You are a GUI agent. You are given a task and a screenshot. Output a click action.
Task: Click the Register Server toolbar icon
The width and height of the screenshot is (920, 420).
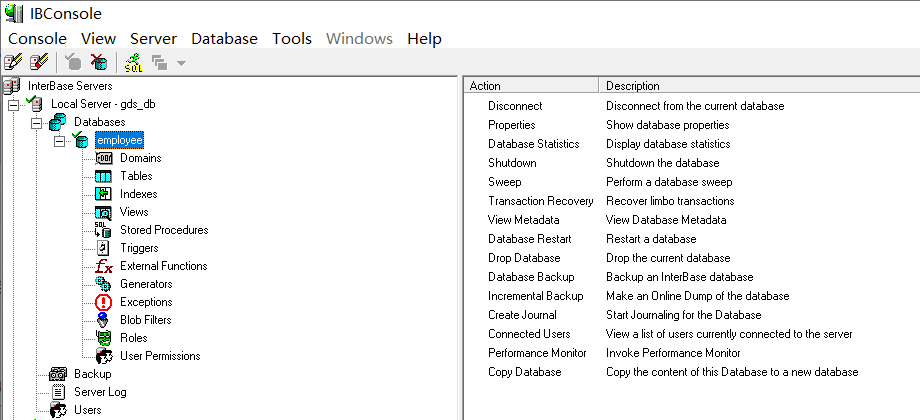click(13, 62)
